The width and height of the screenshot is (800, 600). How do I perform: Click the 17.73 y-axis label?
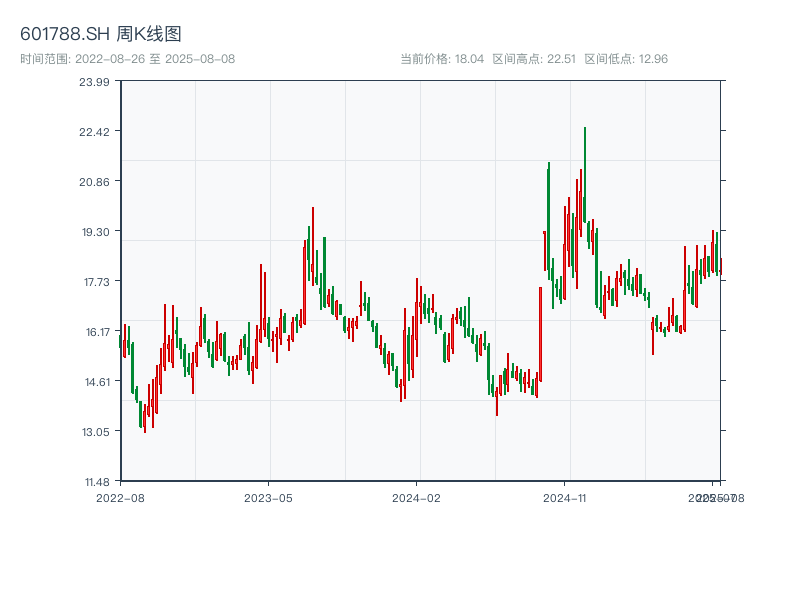[x=96, y=282]
